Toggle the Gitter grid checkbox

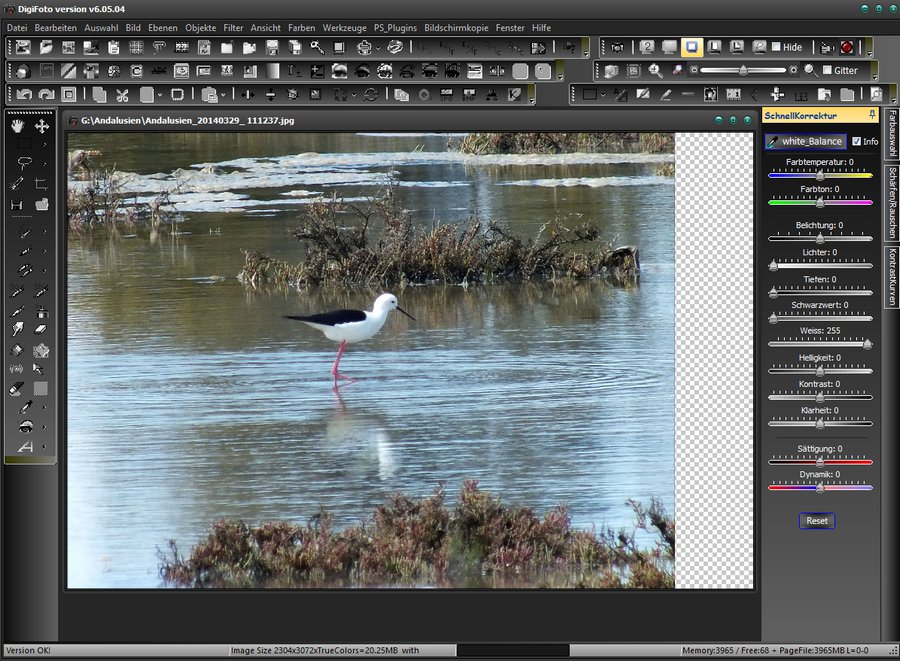826,71
